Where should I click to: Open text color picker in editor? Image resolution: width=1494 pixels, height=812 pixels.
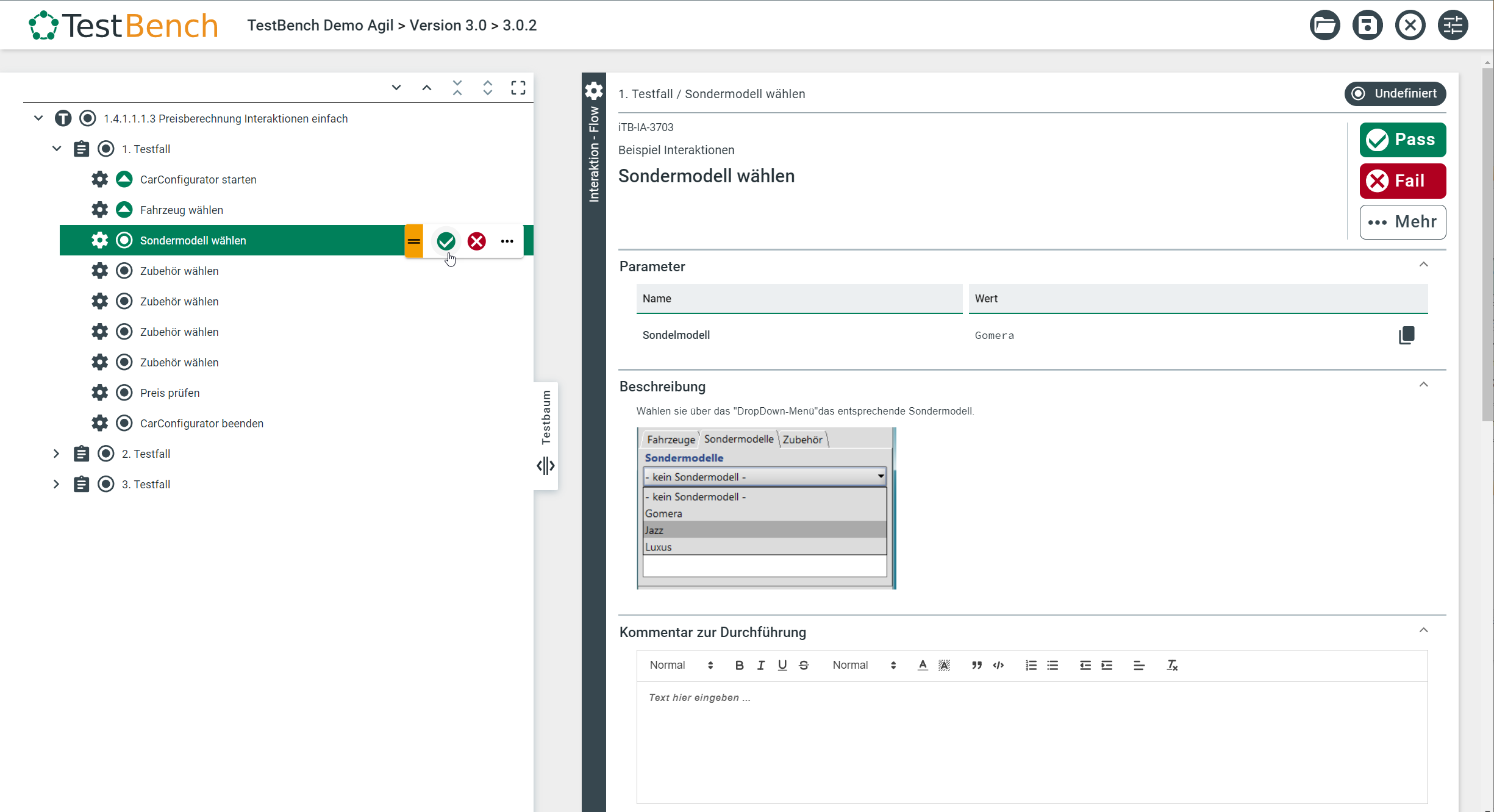point(923,665)
